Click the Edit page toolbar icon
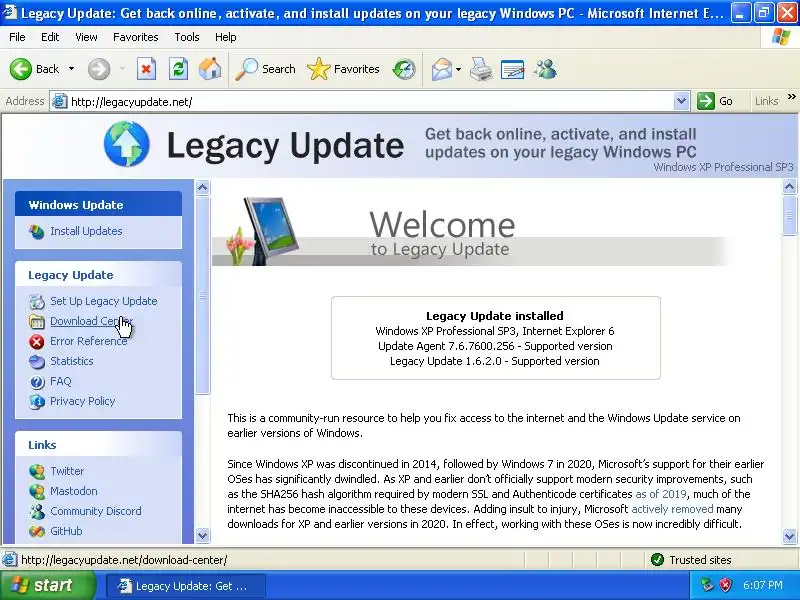The width and height of the screenshot is (800, 600). 513,69
